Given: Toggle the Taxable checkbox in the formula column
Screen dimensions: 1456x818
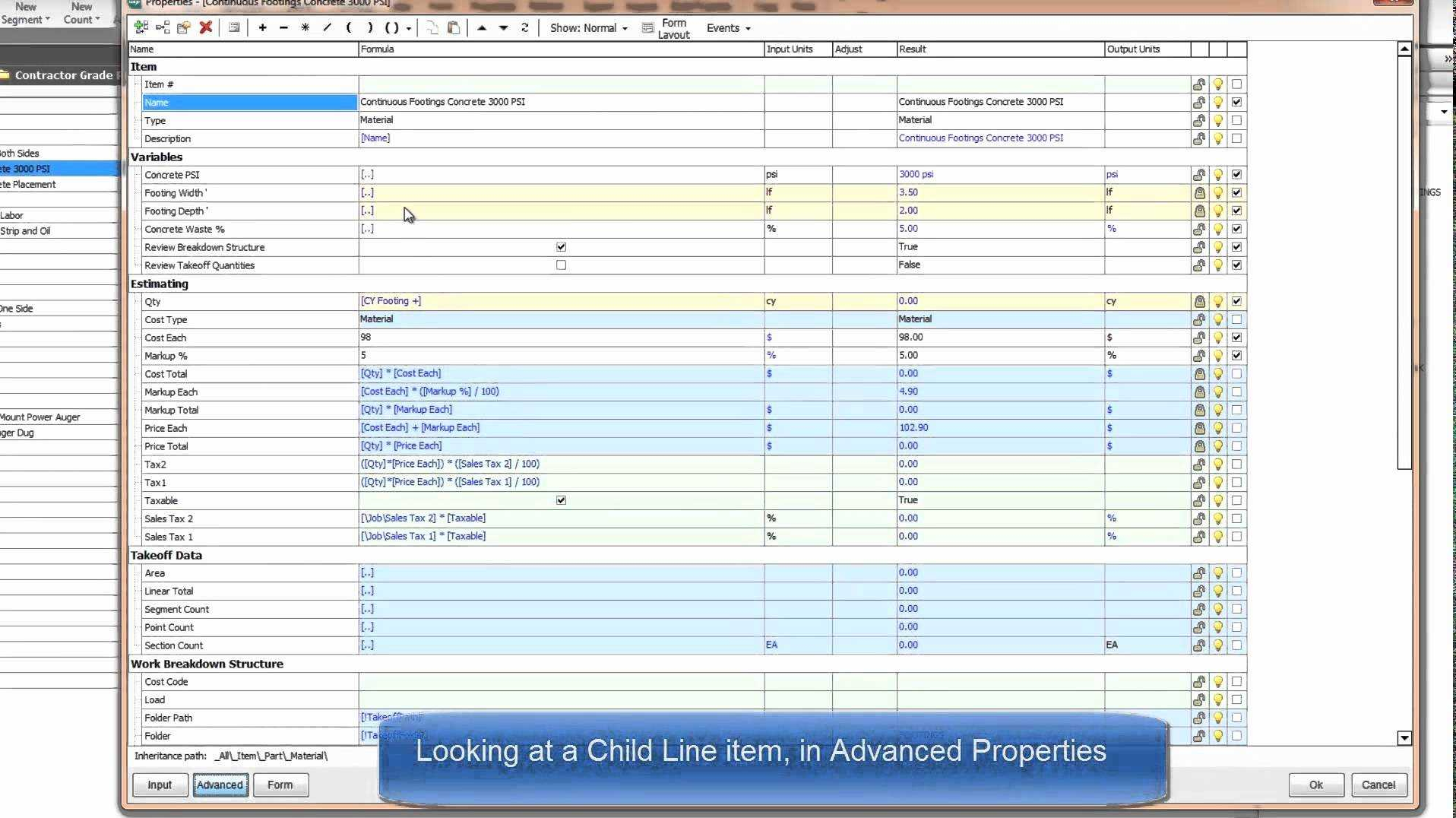Looking at the screenshot, I should coord(561,500).
